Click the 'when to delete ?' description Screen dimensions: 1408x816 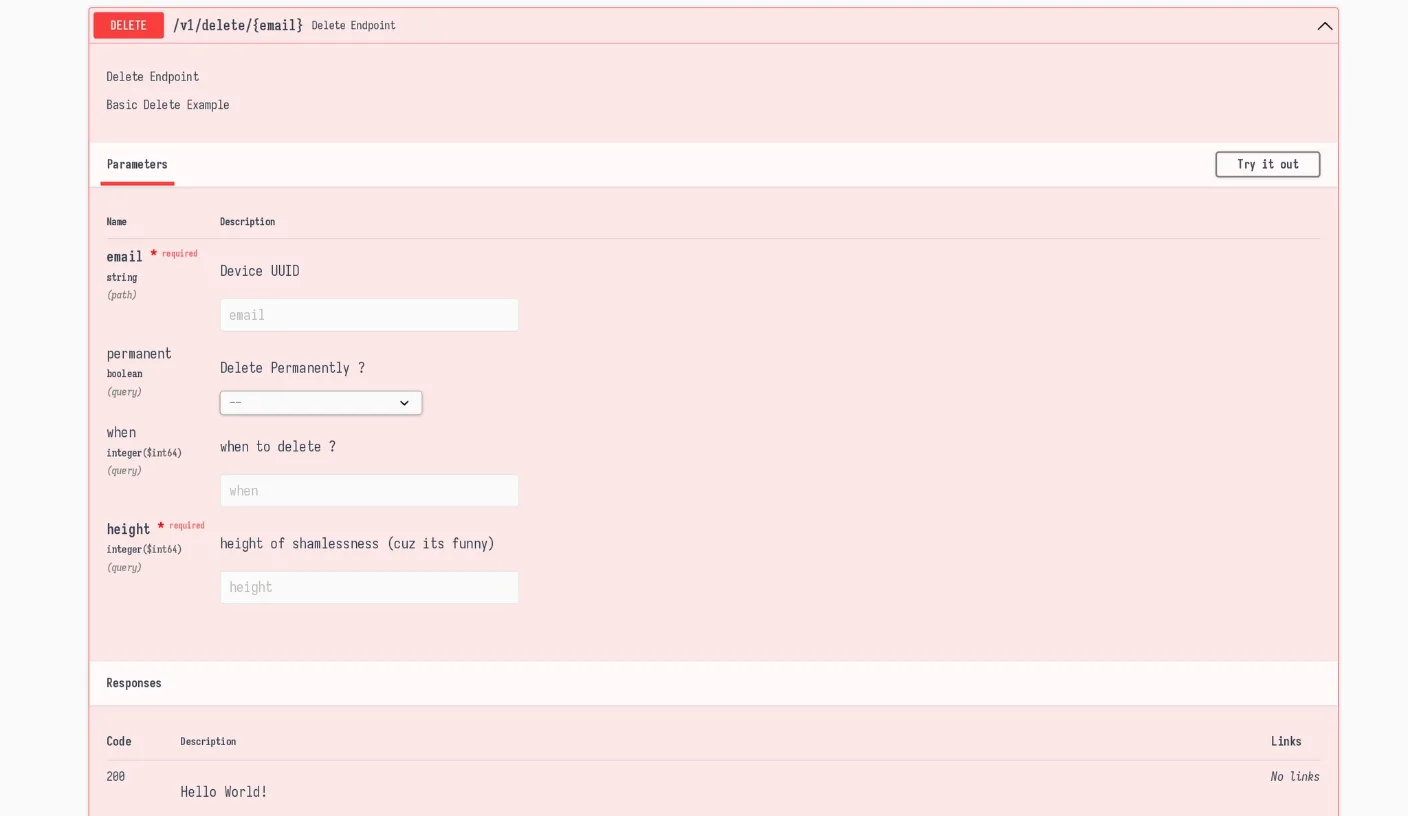[x=278, y=447]
